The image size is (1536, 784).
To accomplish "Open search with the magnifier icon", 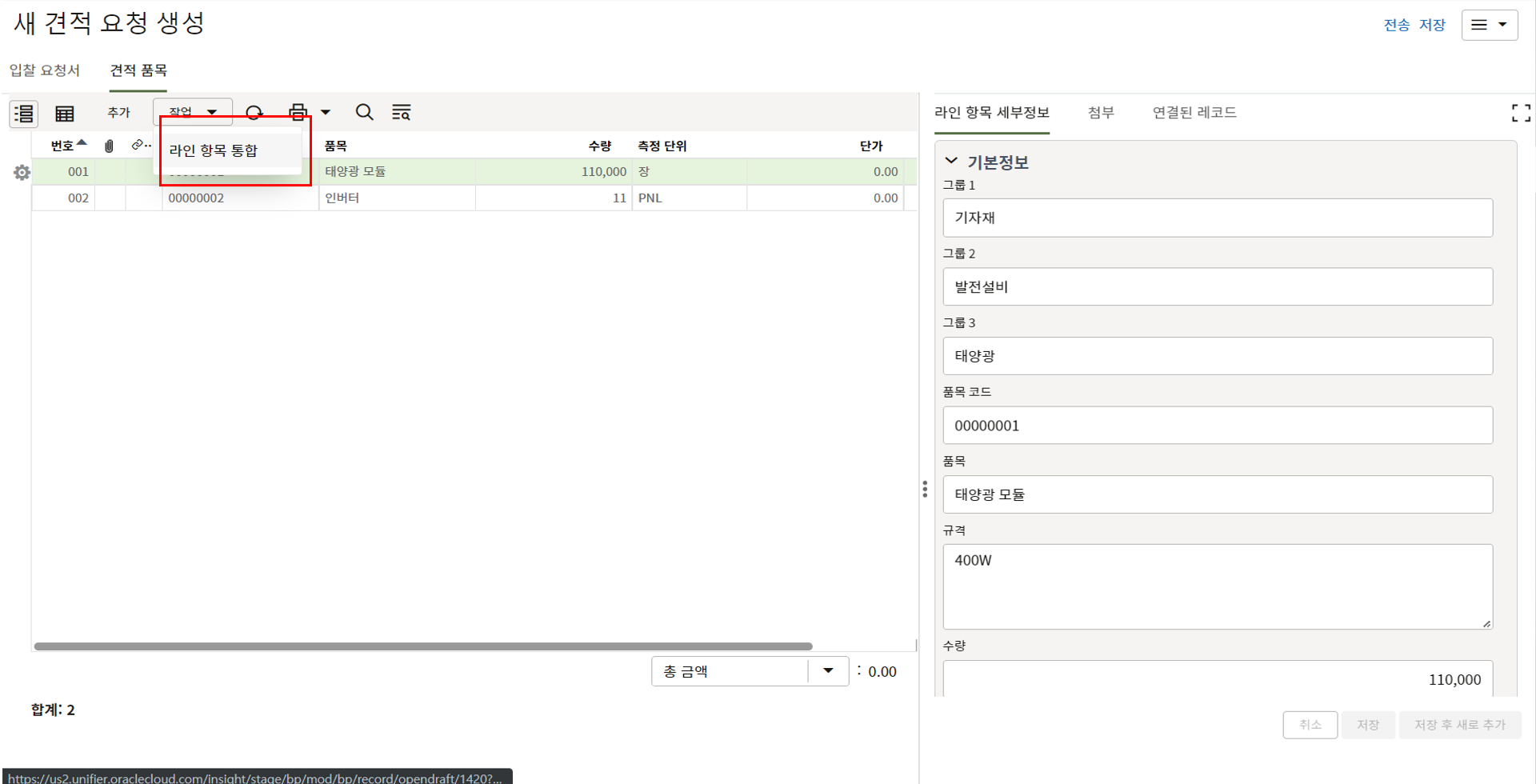I will [x=364, y=113].
